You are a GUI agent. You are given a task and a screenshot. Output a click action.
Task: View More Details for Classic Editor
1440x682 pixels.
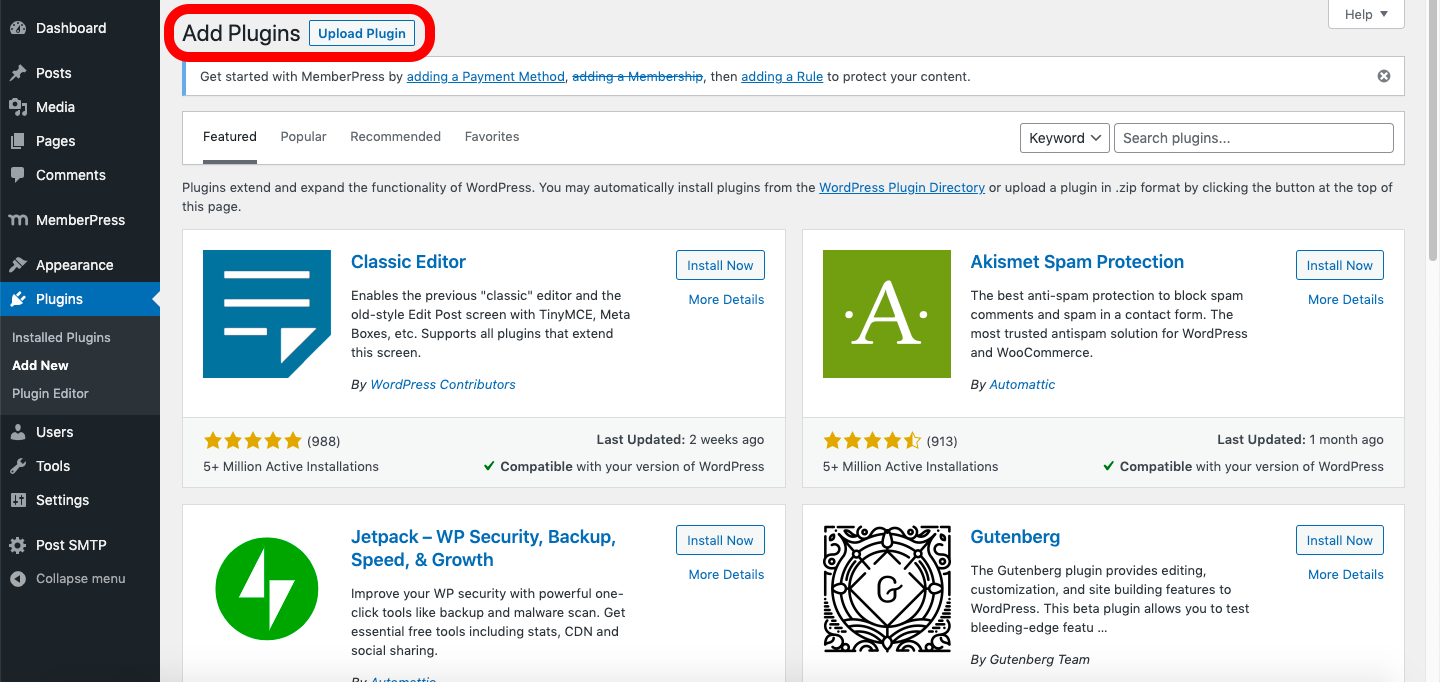[x=726, y=300]
